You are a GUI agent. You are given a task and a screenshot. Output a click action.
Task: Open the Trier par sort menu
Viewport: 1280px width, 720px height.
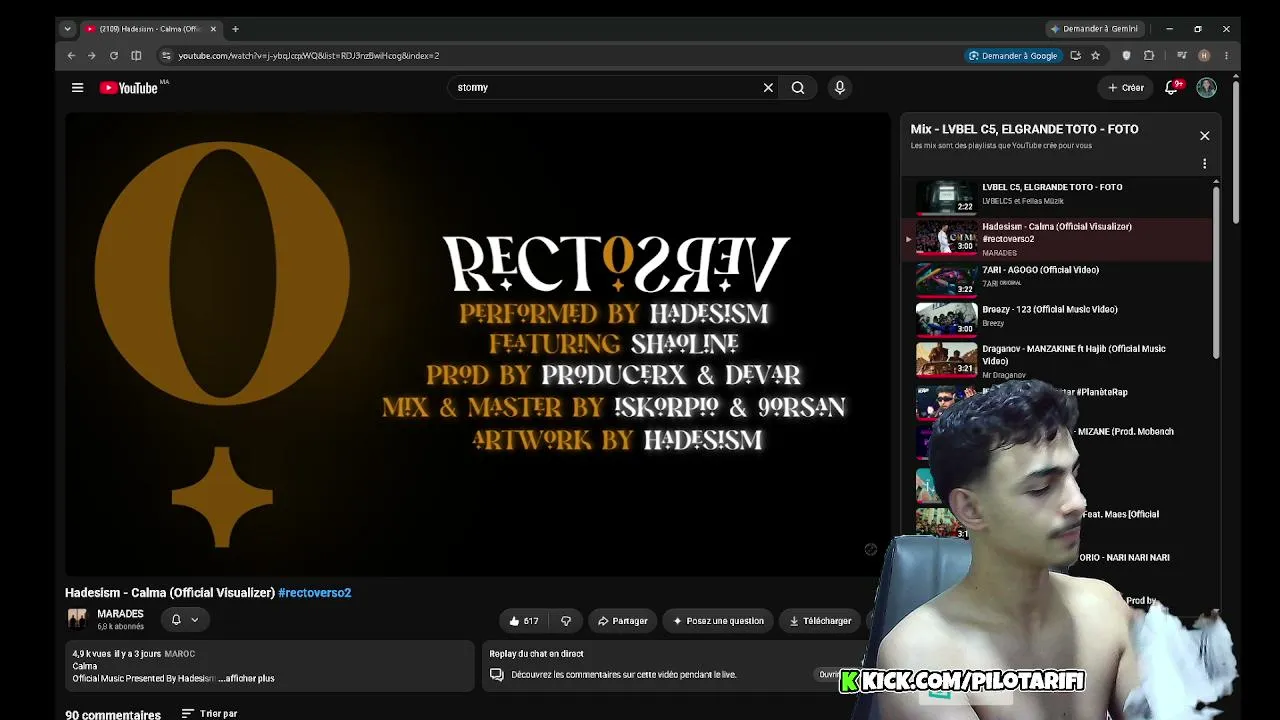[209, 714]
